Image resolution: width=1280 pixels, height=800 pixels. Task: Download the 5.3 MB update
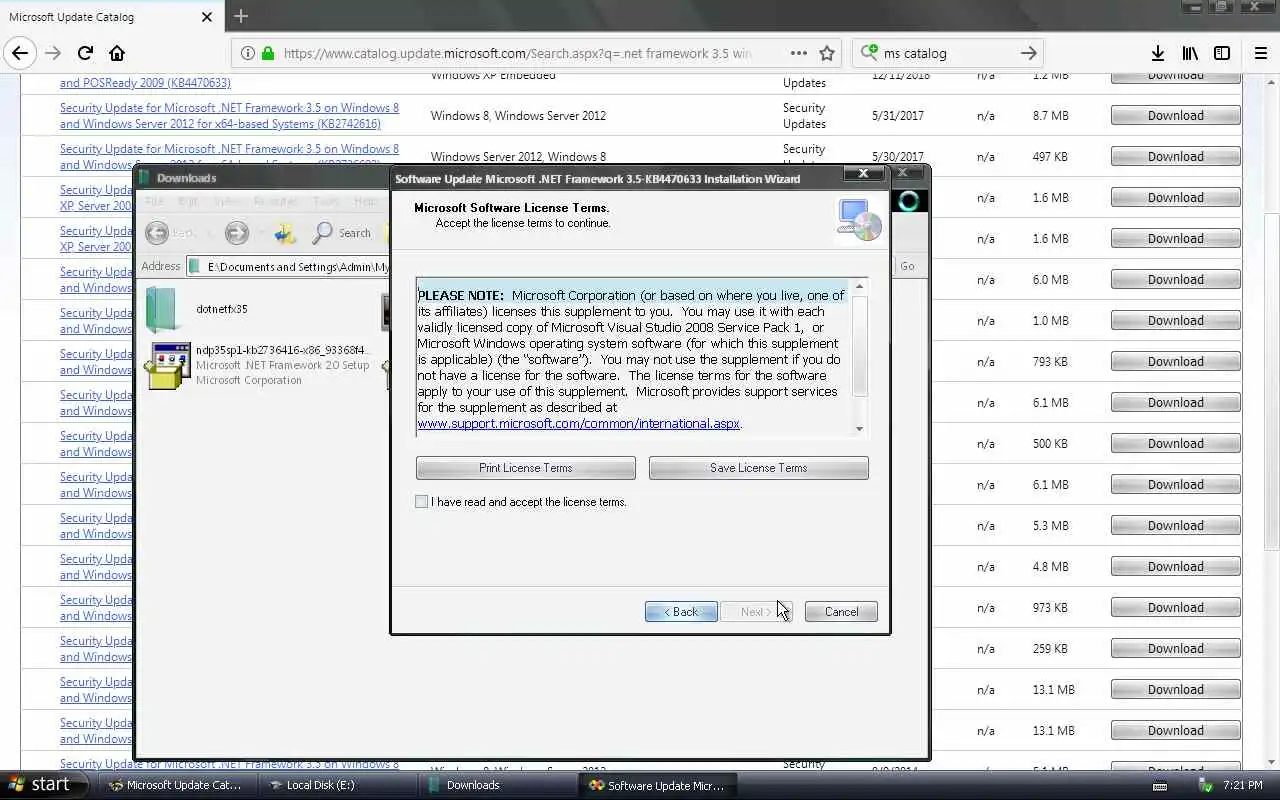point(1175,526)
